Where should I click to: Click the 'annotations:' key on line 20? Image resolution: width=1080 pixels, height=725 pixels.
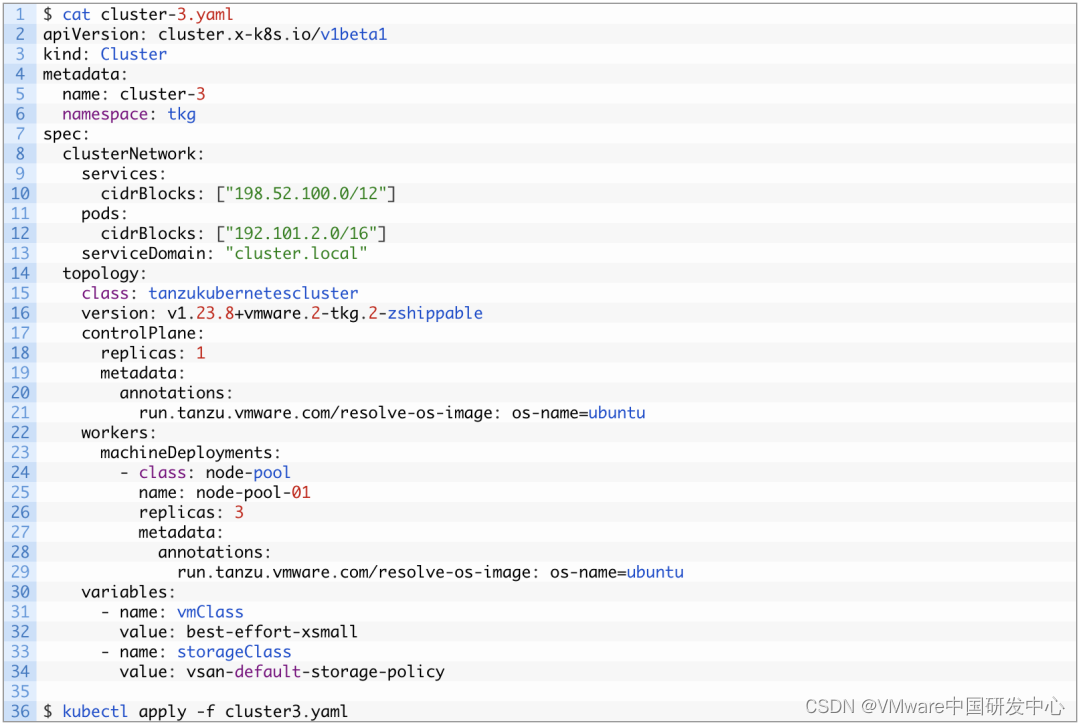tap(176, 393)
